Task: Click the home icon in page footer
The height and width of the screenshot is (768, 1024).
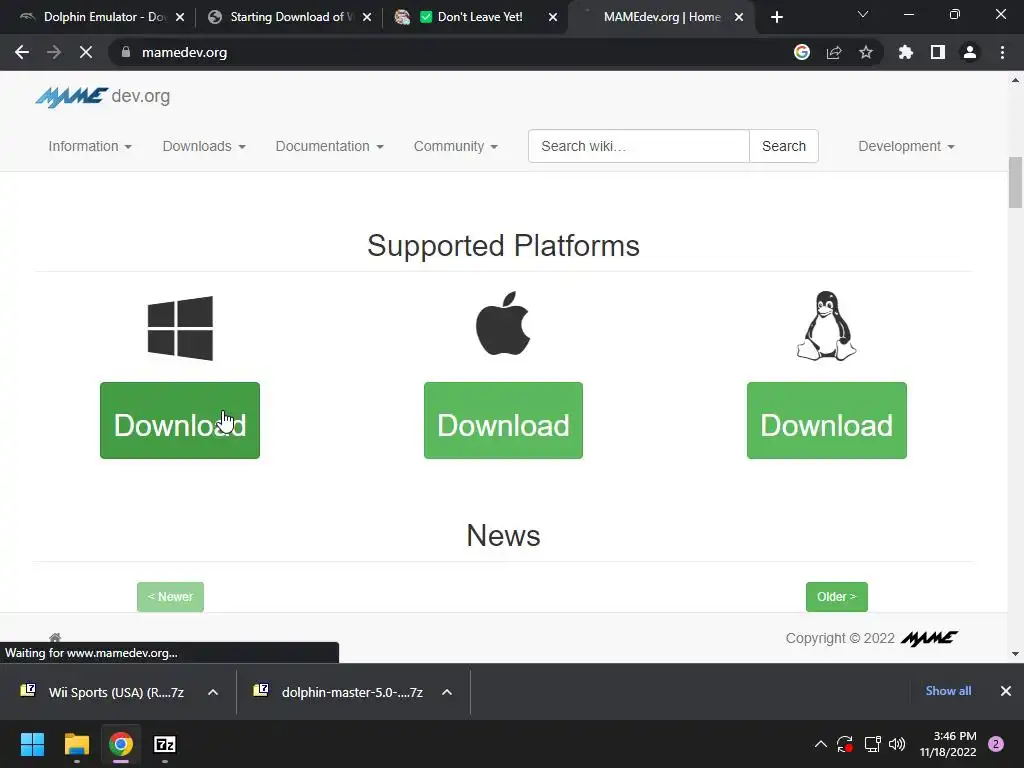Action: click(55, 637)
